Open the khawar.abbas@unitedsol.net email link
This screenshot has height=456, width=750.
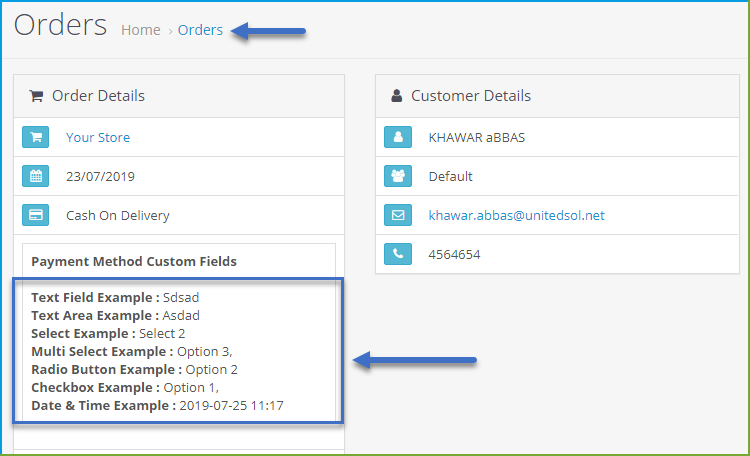tap(517, 215)
